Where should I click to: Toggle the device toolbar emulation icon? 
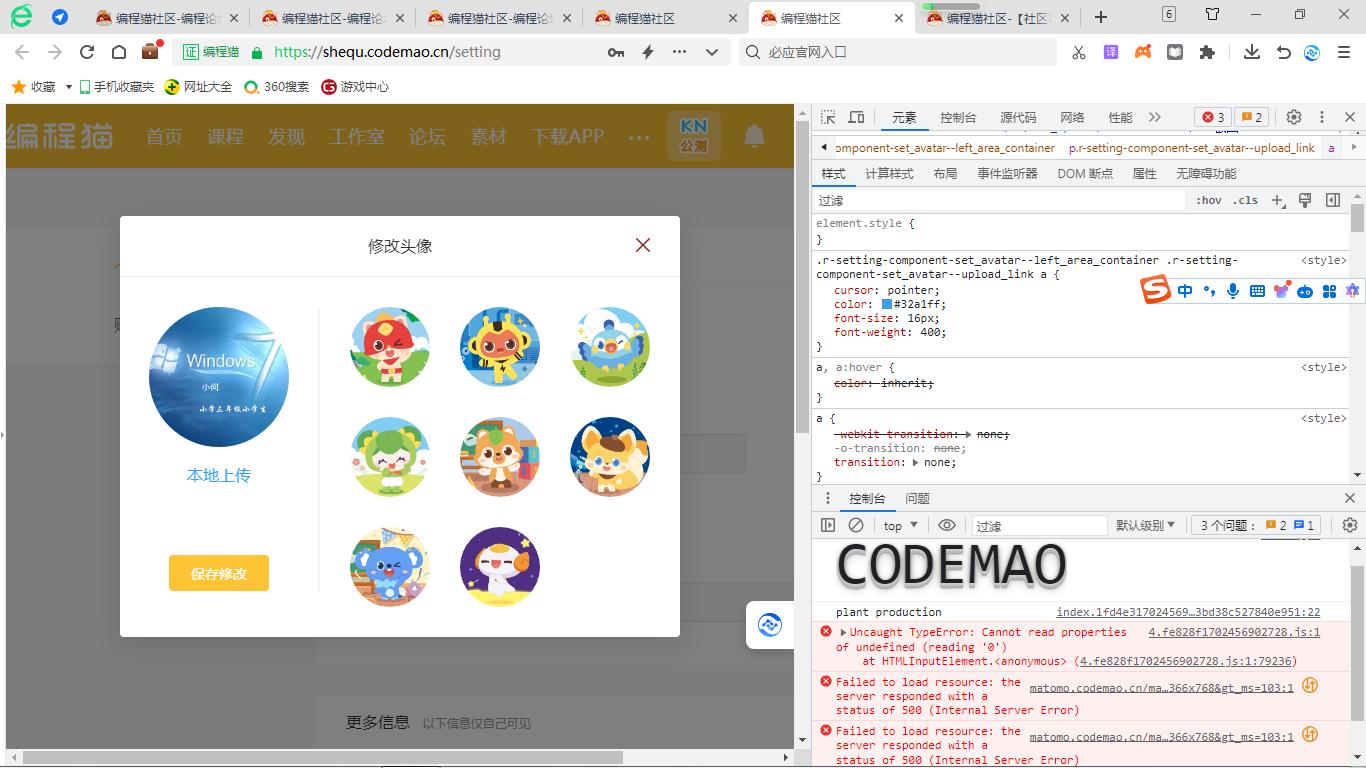click(x=856, y=117)
